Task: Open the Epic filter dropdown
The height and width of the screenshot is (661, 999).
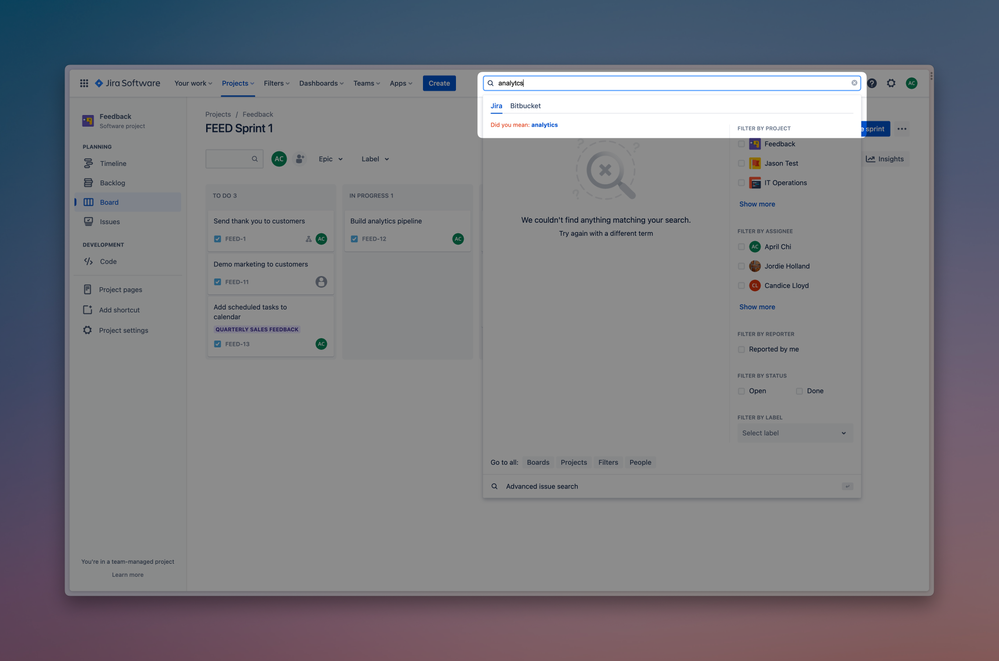Action: click(x=331, y=159)
